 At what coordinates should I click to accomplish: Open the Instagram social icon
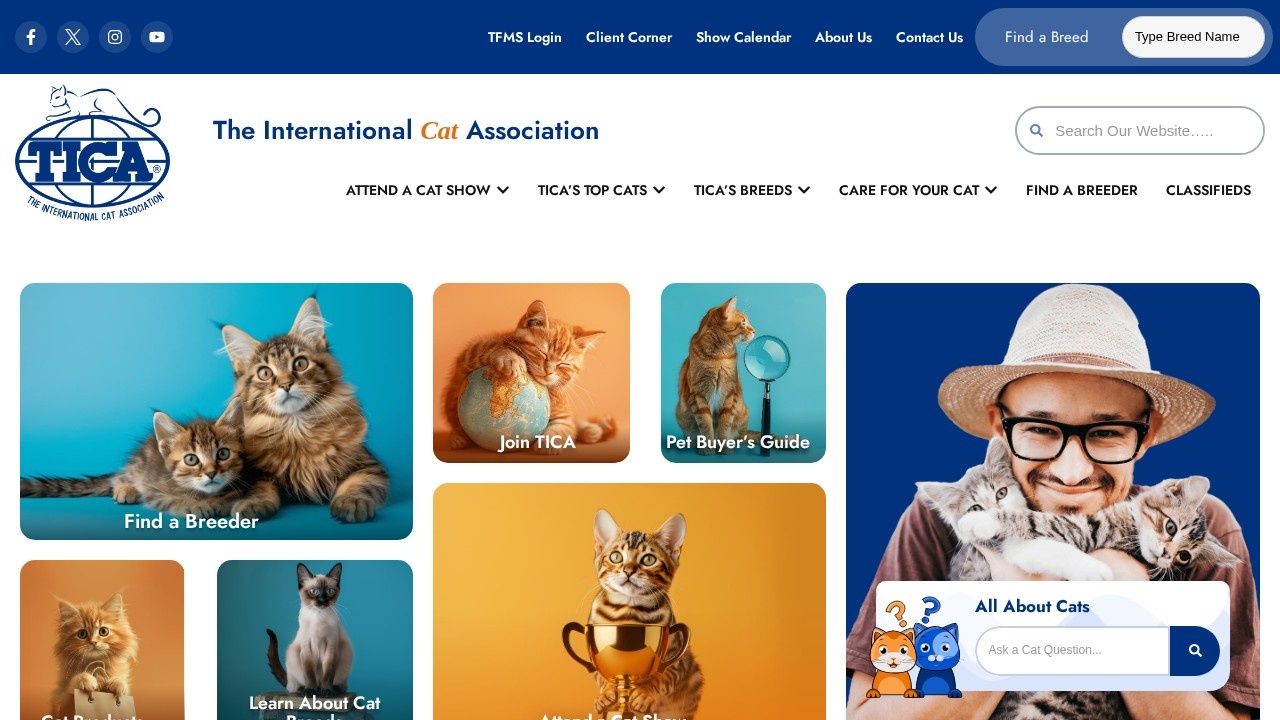click(115, 37)
